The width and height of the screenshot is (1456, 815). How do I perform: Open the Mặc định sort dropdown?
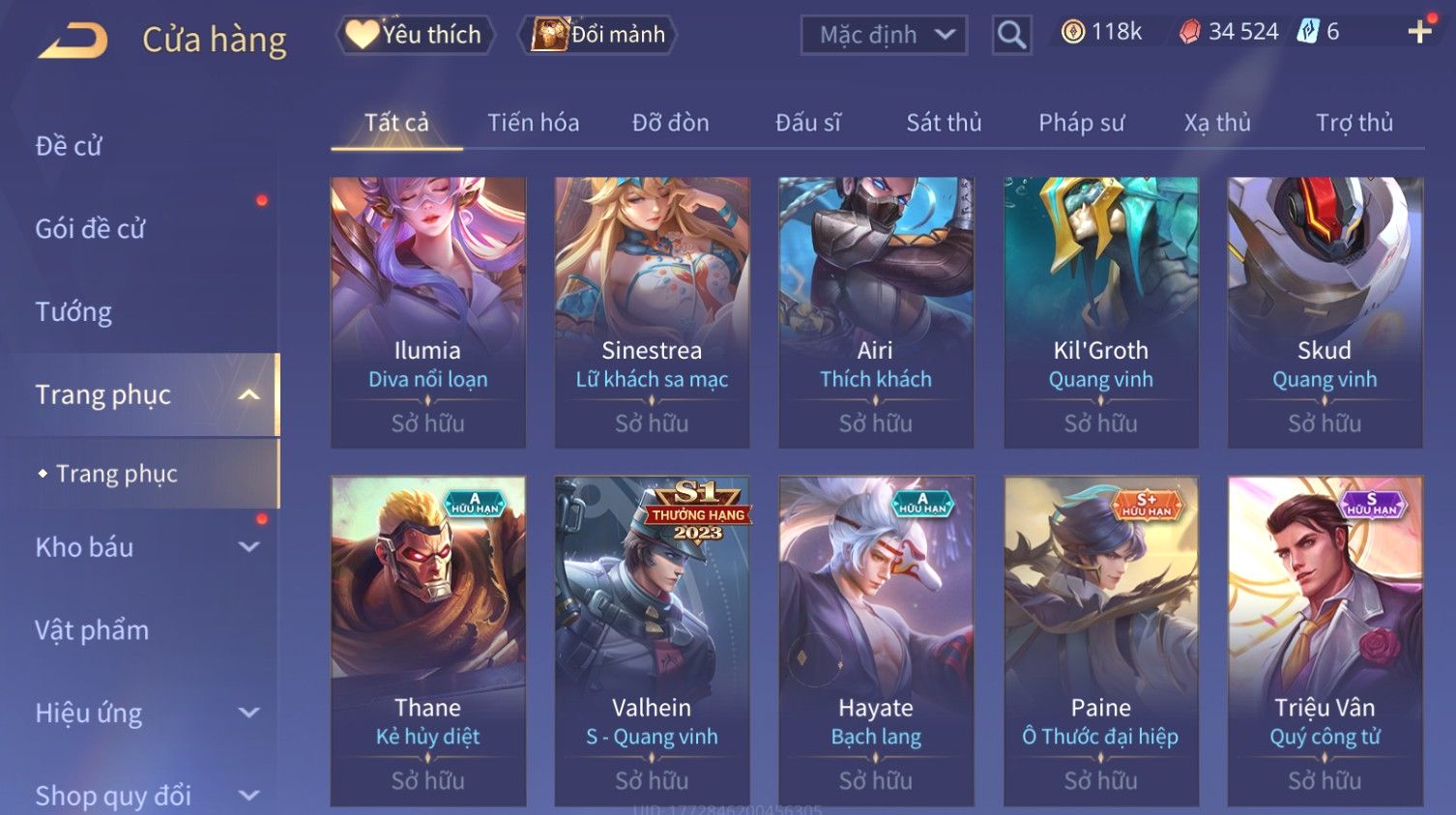click(x=884, y=36)
